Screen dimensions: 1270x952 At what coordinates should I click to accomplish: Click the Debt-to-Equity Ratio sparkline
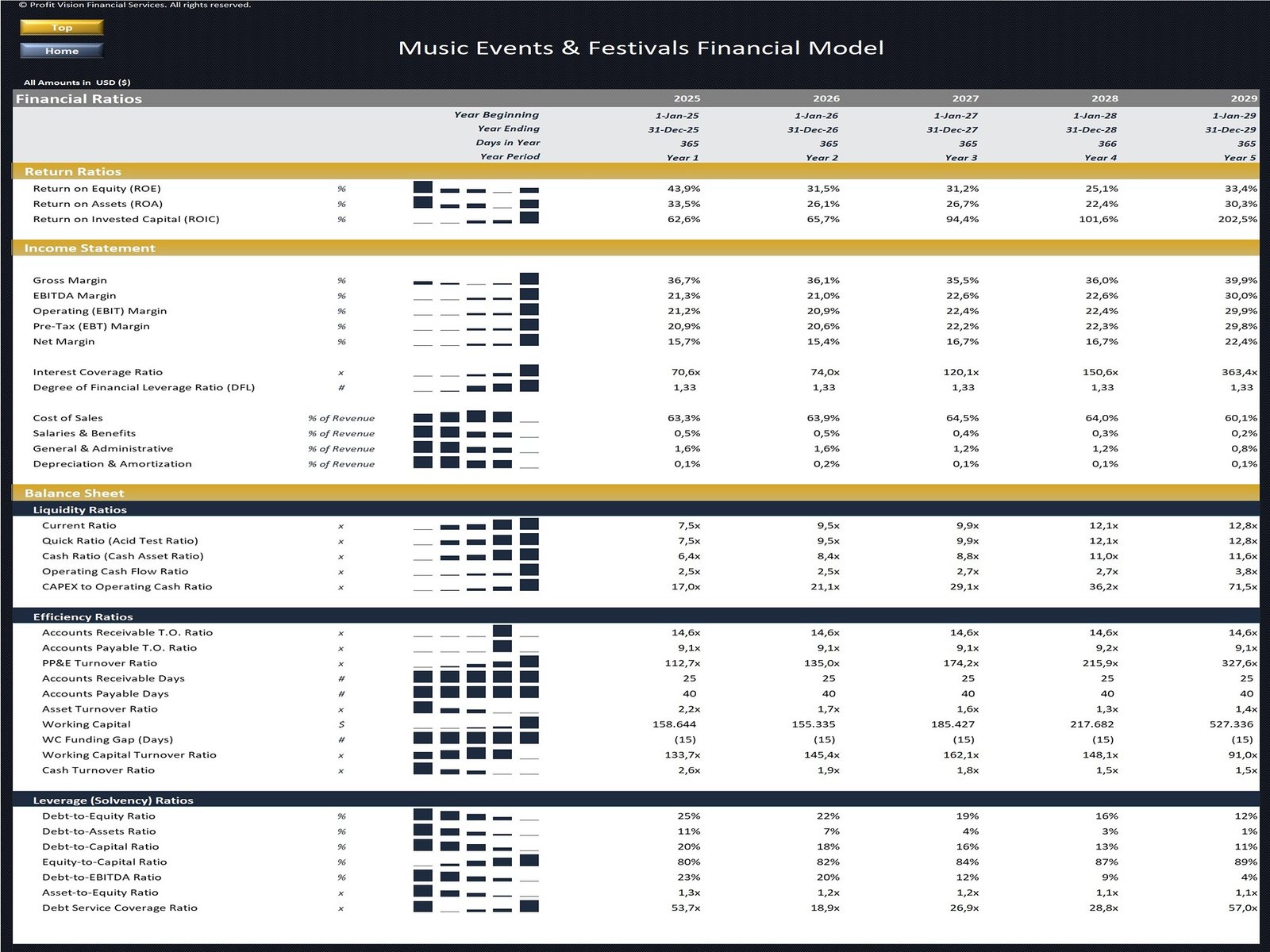coord(475,816)
